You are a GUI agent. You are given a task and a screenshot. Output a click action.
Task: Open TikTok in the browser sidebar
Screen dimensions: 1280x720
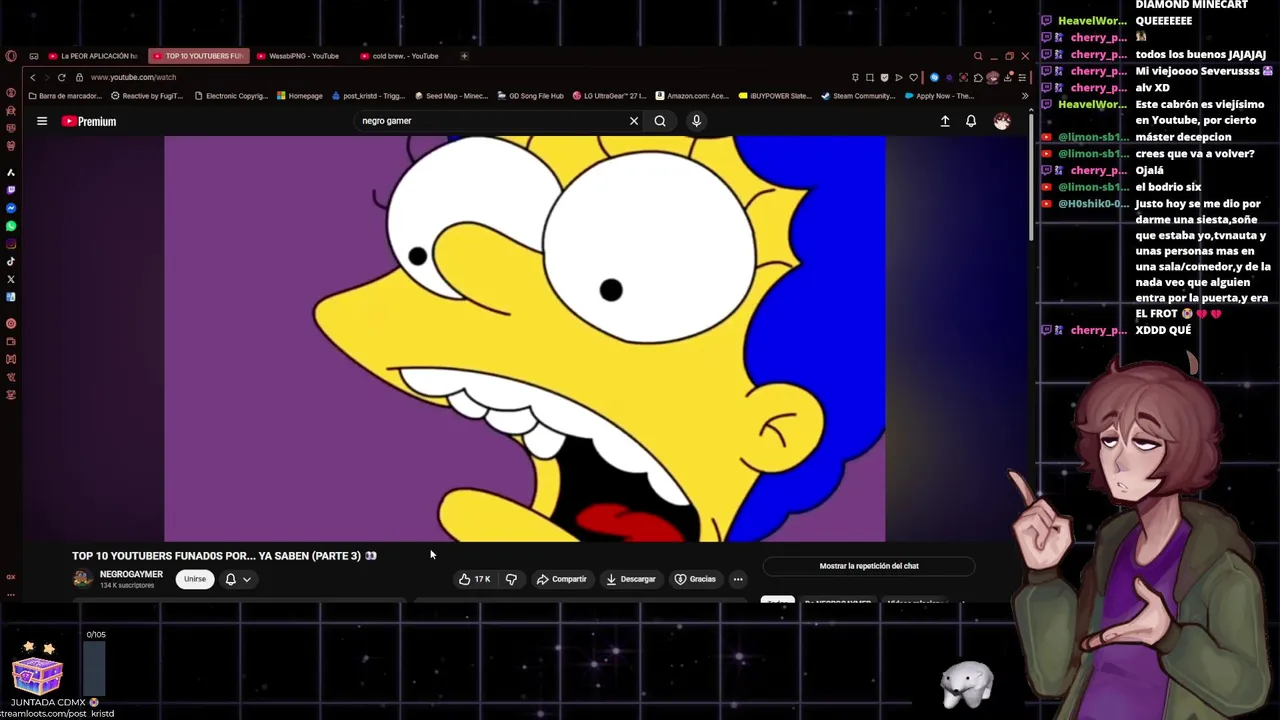tap(11, 261)
